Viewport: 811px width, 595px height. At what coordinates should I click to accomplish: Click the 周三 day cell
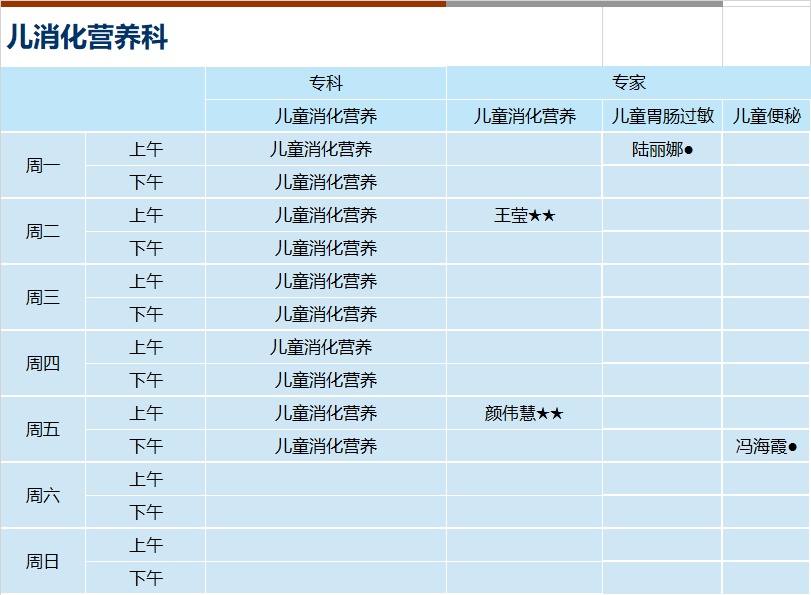tap(43, 298)
